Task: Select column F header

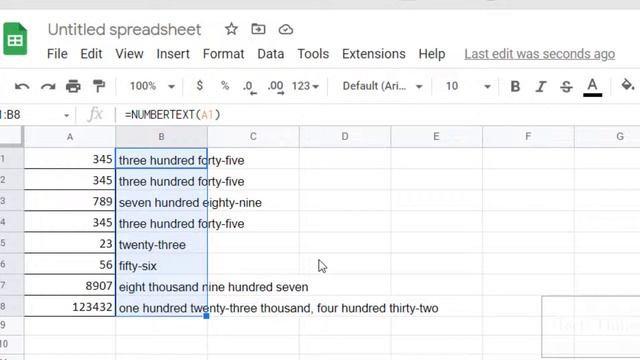Action: tap(528, 137)
